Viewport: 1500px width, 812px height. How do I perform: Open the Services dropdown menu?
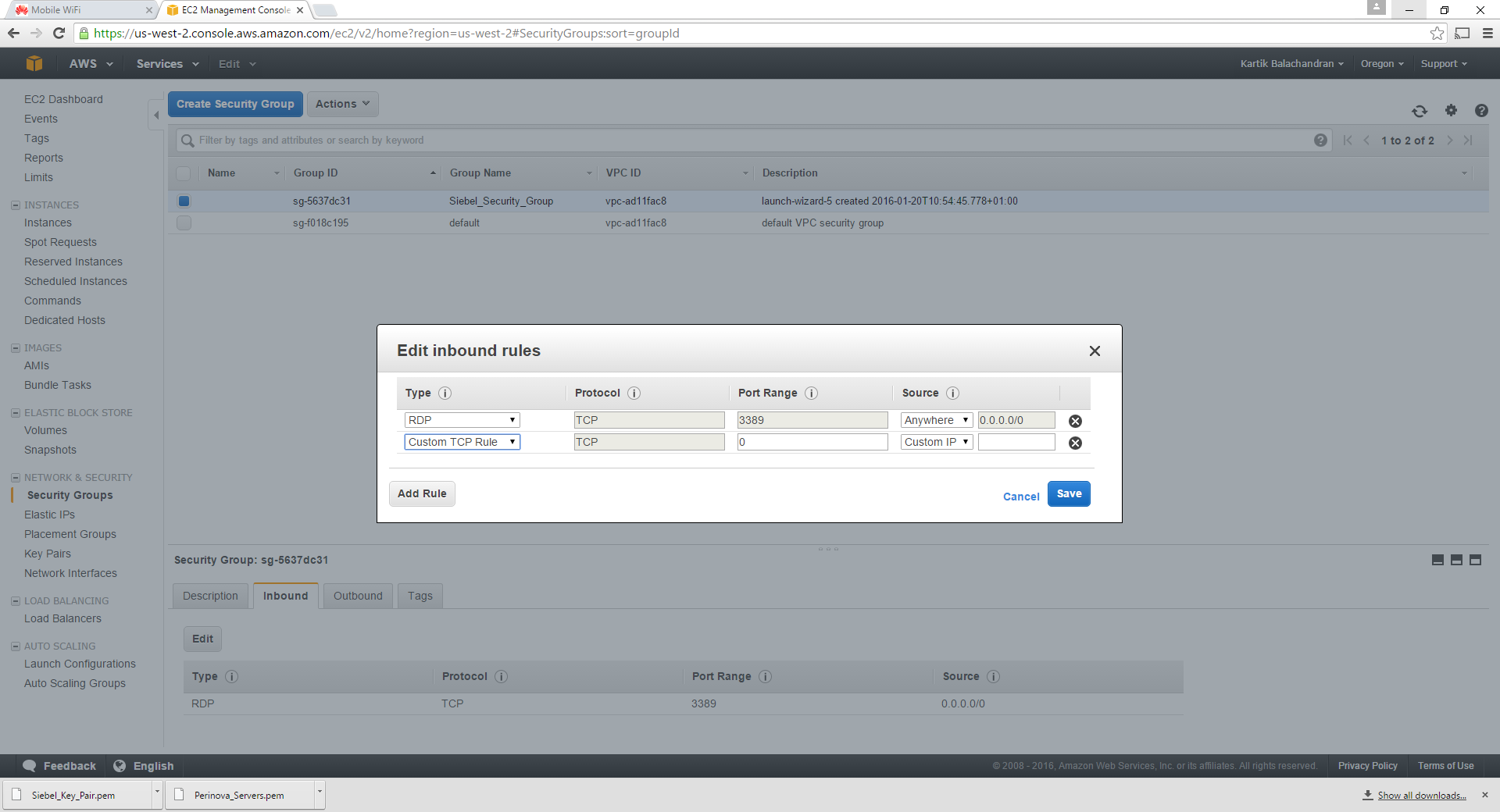point(167,64)
